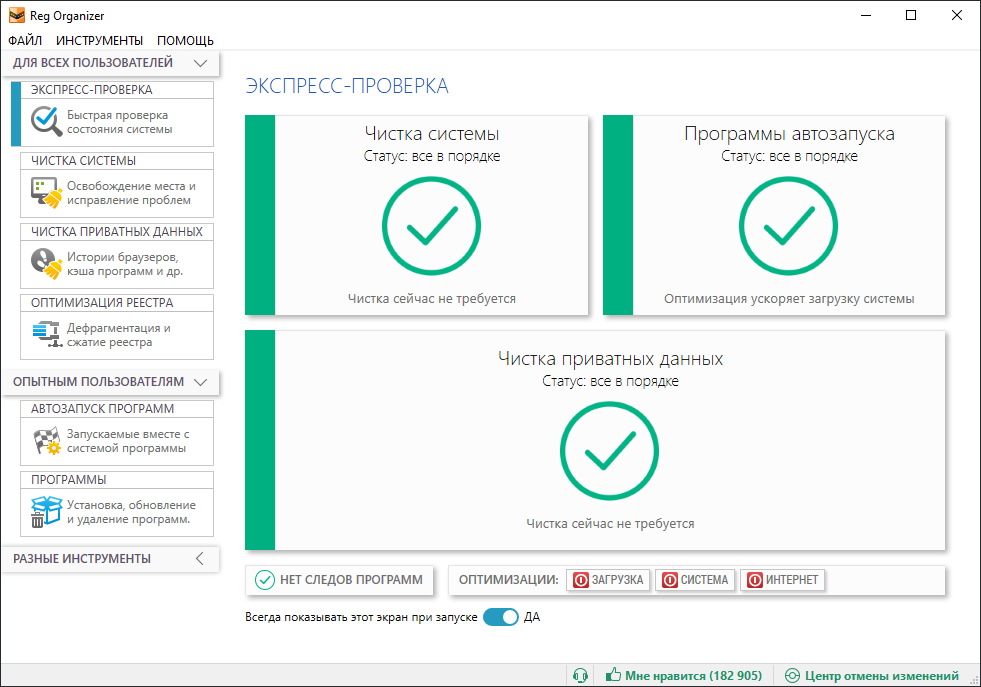Toggle the ИНТЕРНЕТ optimization button

click(783, 580)
